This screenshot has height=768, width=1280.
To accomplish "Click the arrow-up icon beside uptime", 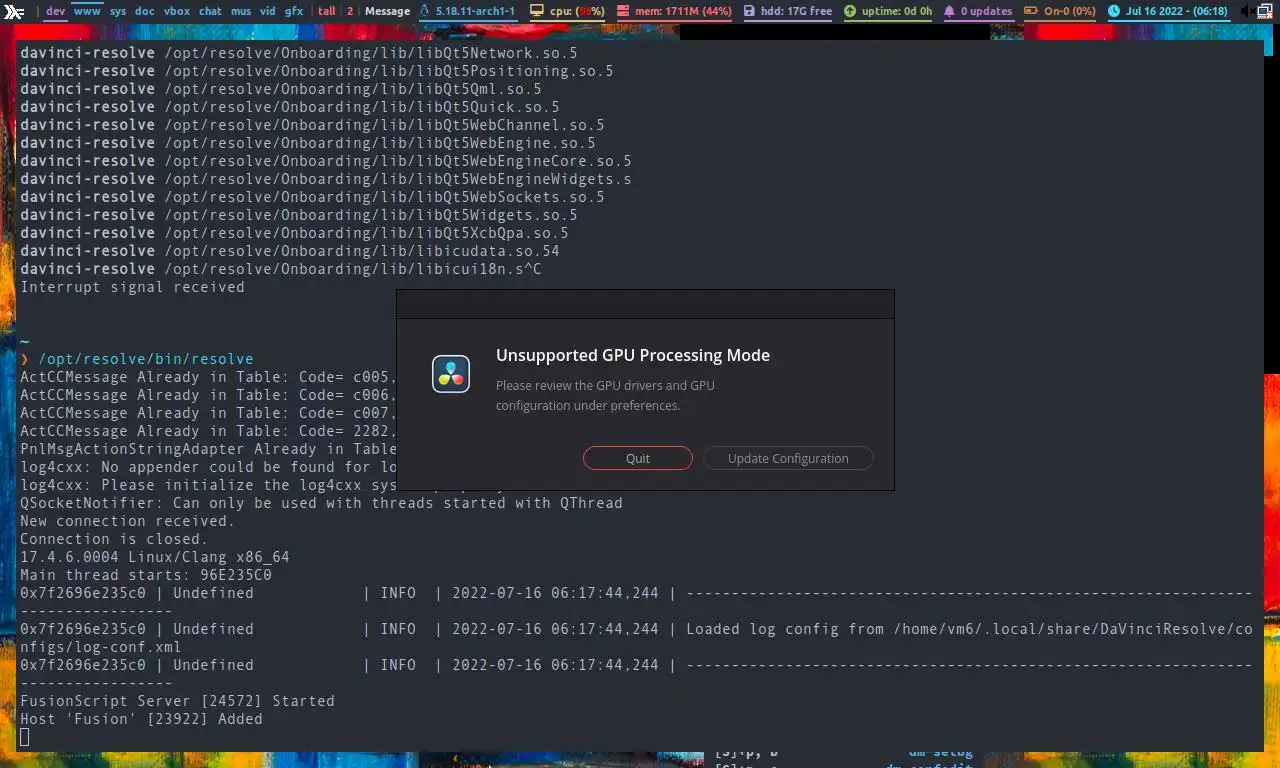I will 850,11.
